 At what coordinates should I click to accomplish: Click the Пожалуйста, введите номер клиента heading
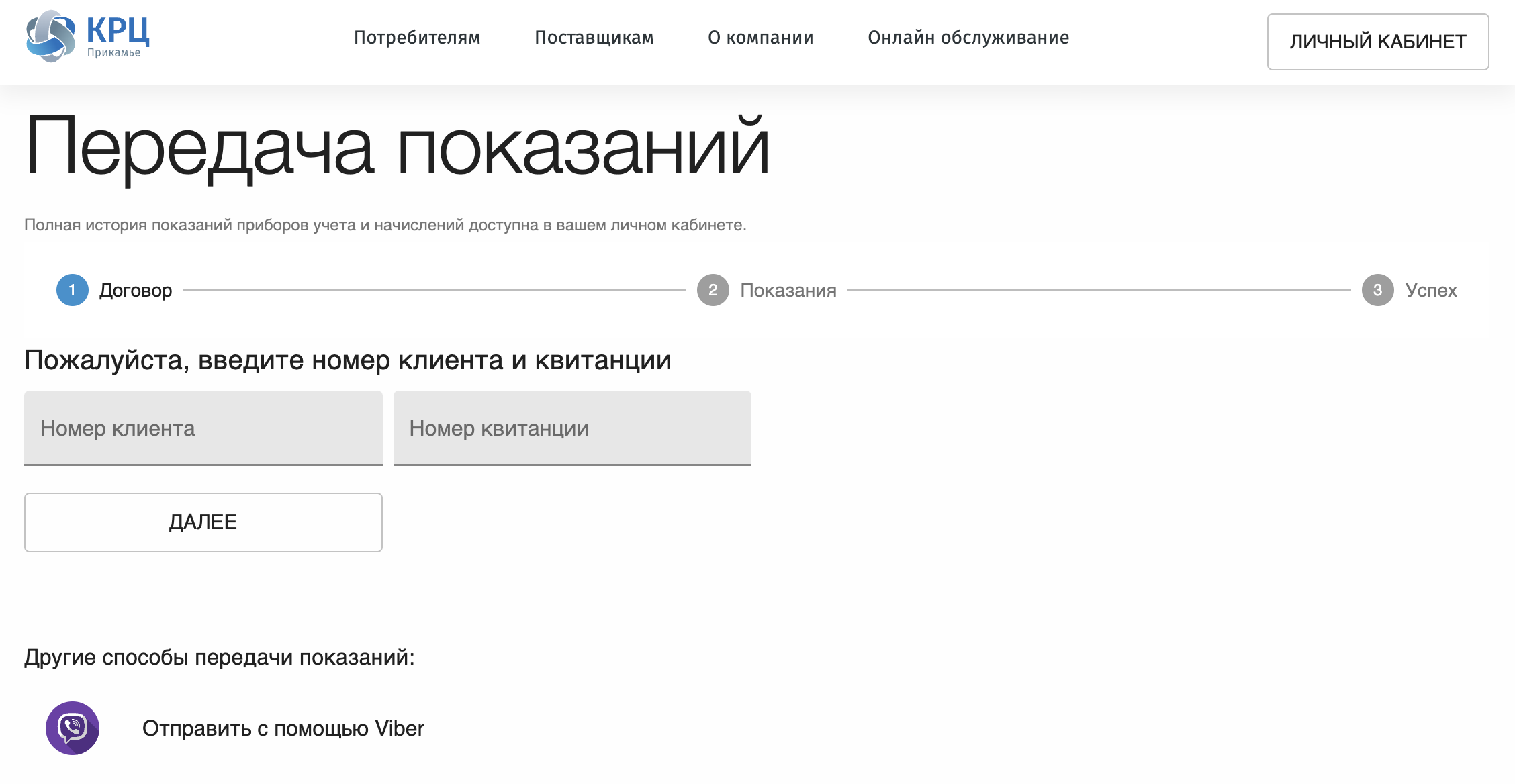[x=348, y=360]
